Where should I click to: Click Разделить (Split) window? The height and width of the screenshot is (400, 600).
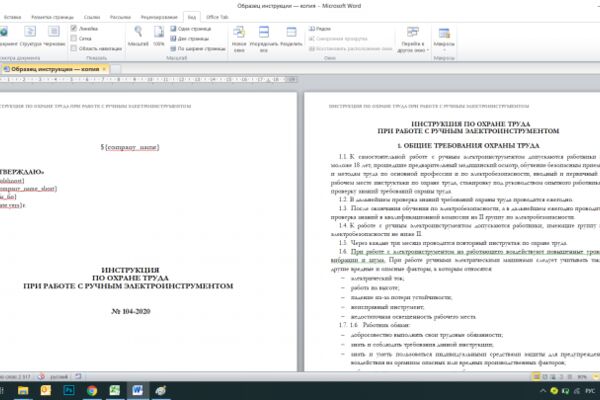click(291, 36)
